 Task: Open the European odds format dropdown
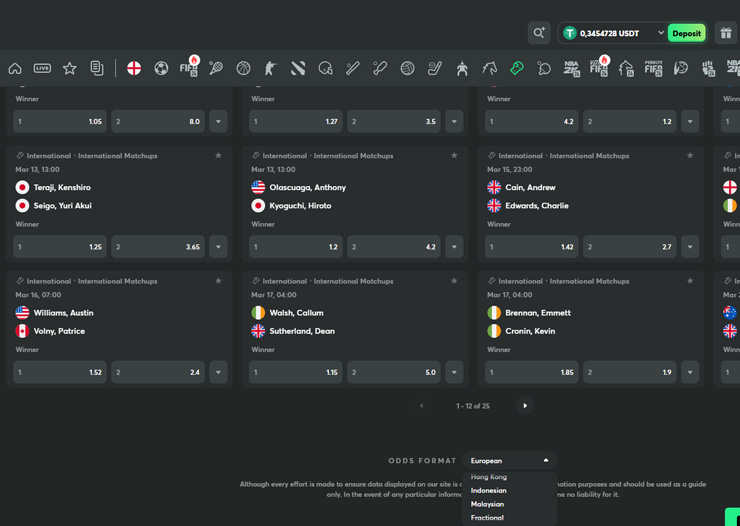point(509,461)
